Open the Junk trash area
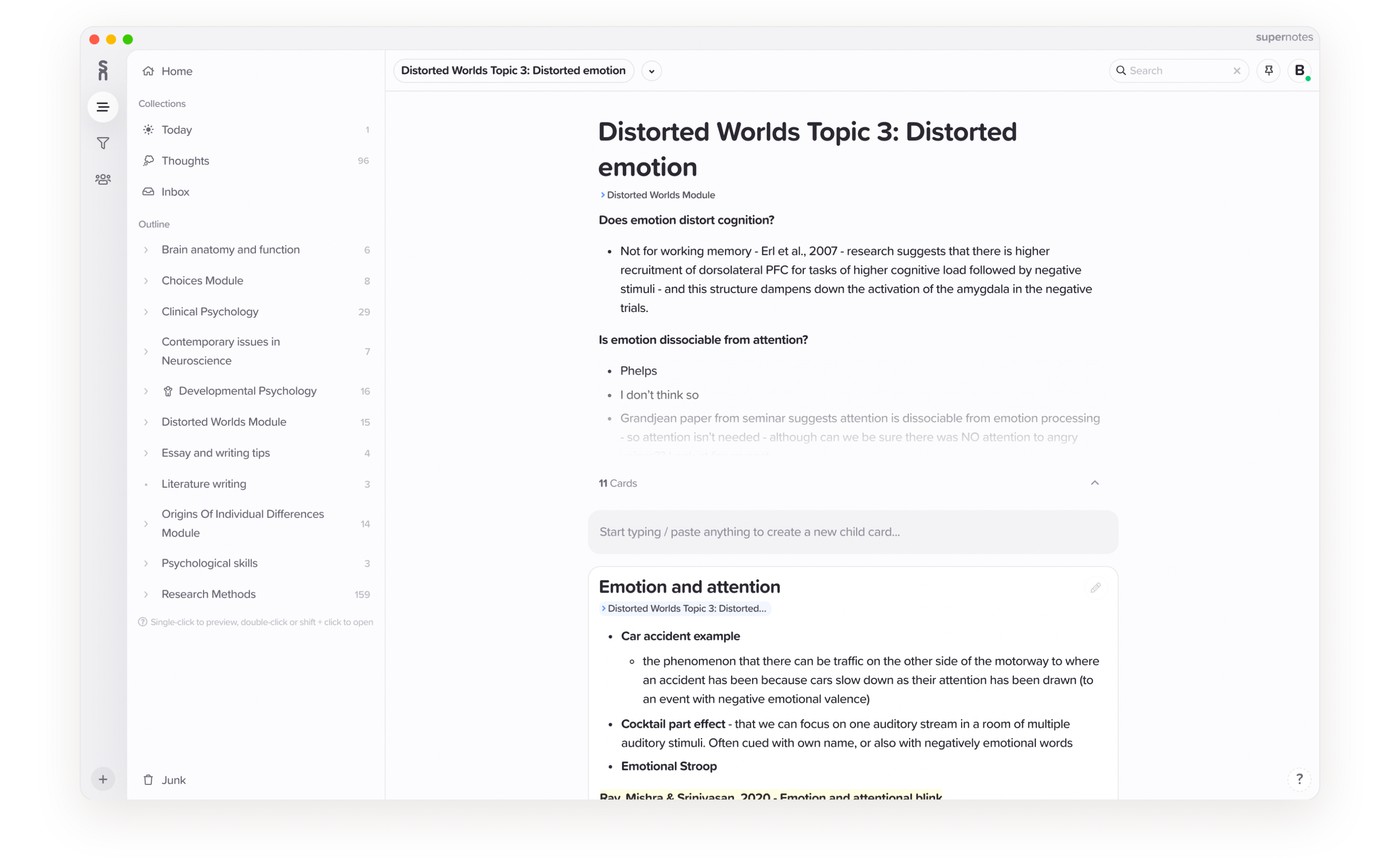Image resolution: width=1400 pixels, height=858 pixels. tap(164, 779)
